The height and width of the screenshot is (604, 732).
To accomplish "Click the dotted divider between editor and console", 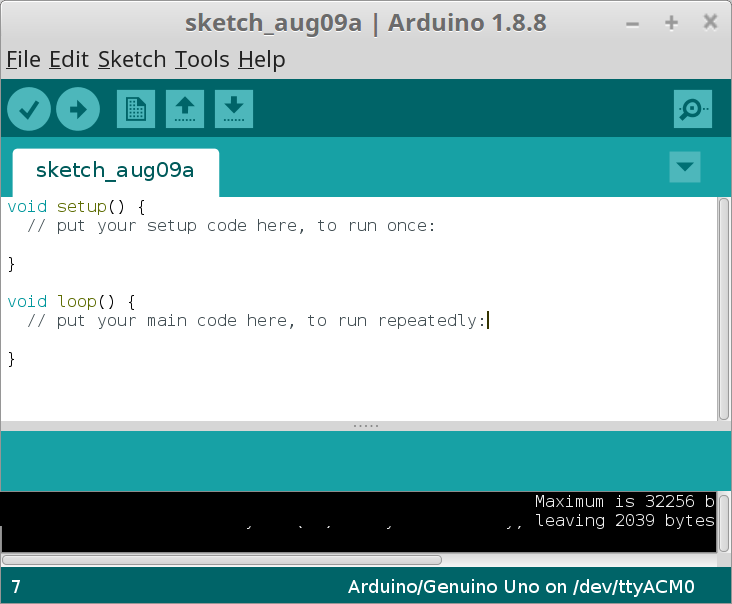I will (x=366, y=426).
